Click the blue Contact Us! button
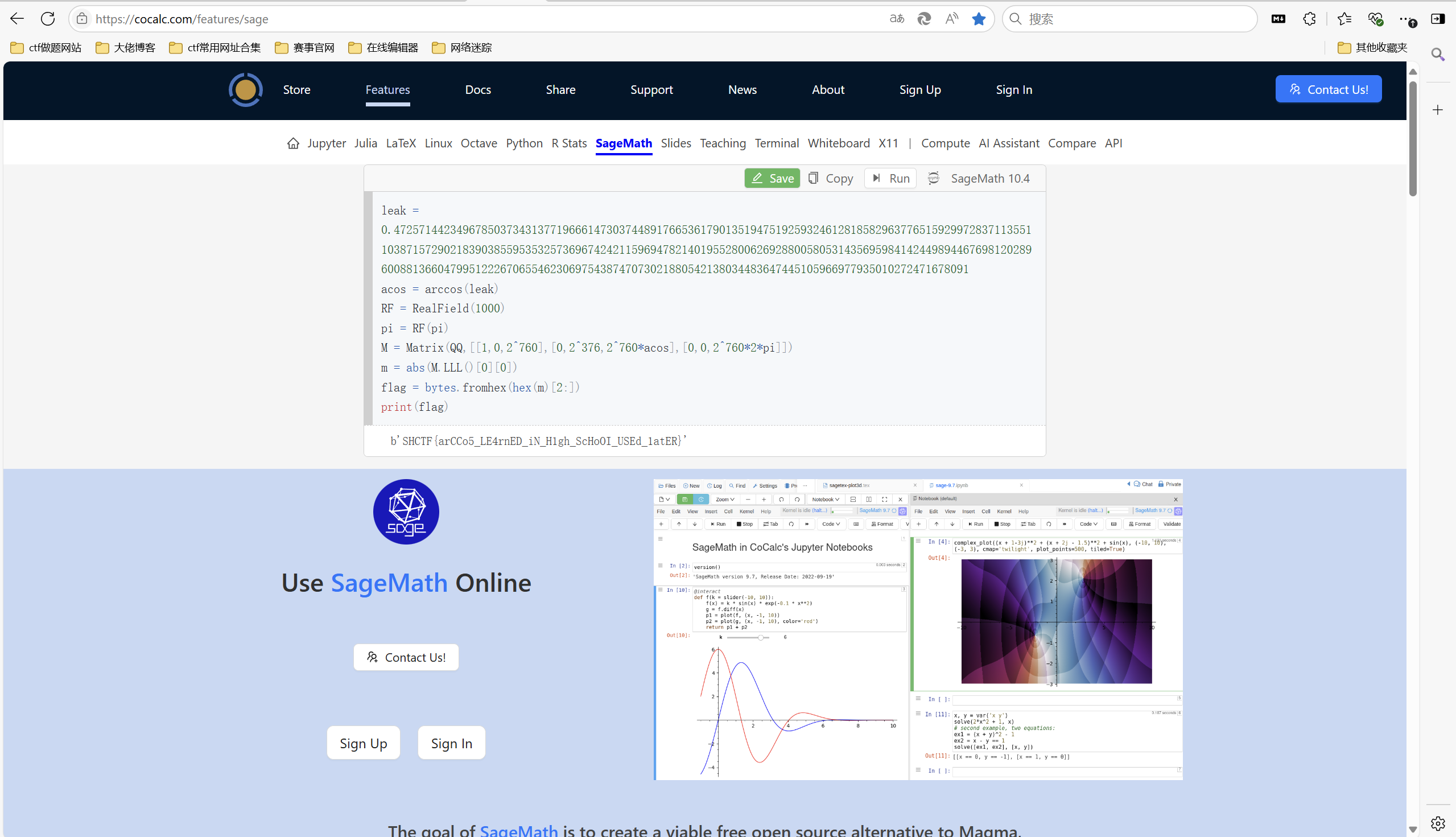 coord(1329,89)
